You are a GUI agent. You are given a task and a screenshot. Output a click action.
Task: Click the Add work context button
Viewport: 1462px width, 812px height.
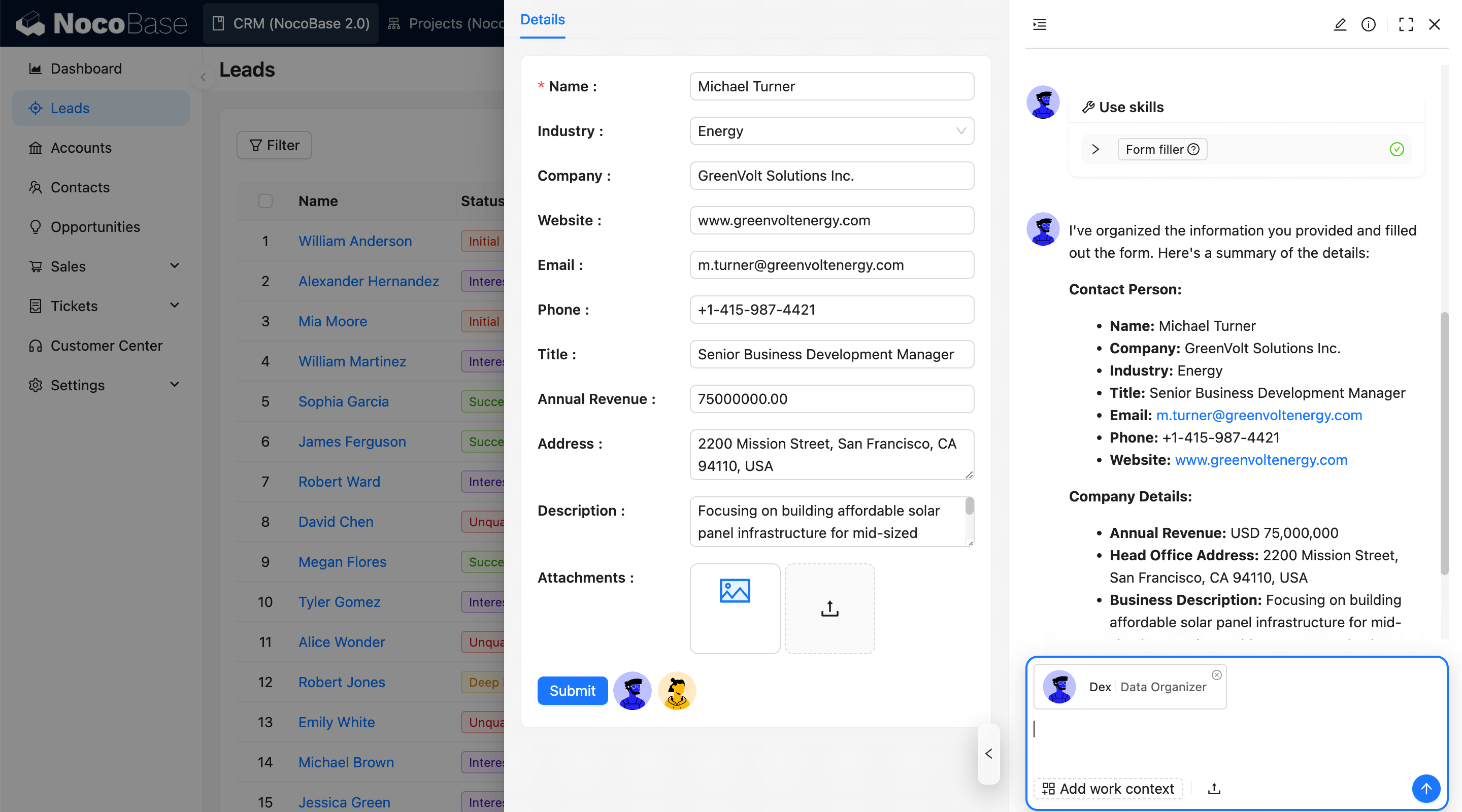click(x=1108, y=788)
